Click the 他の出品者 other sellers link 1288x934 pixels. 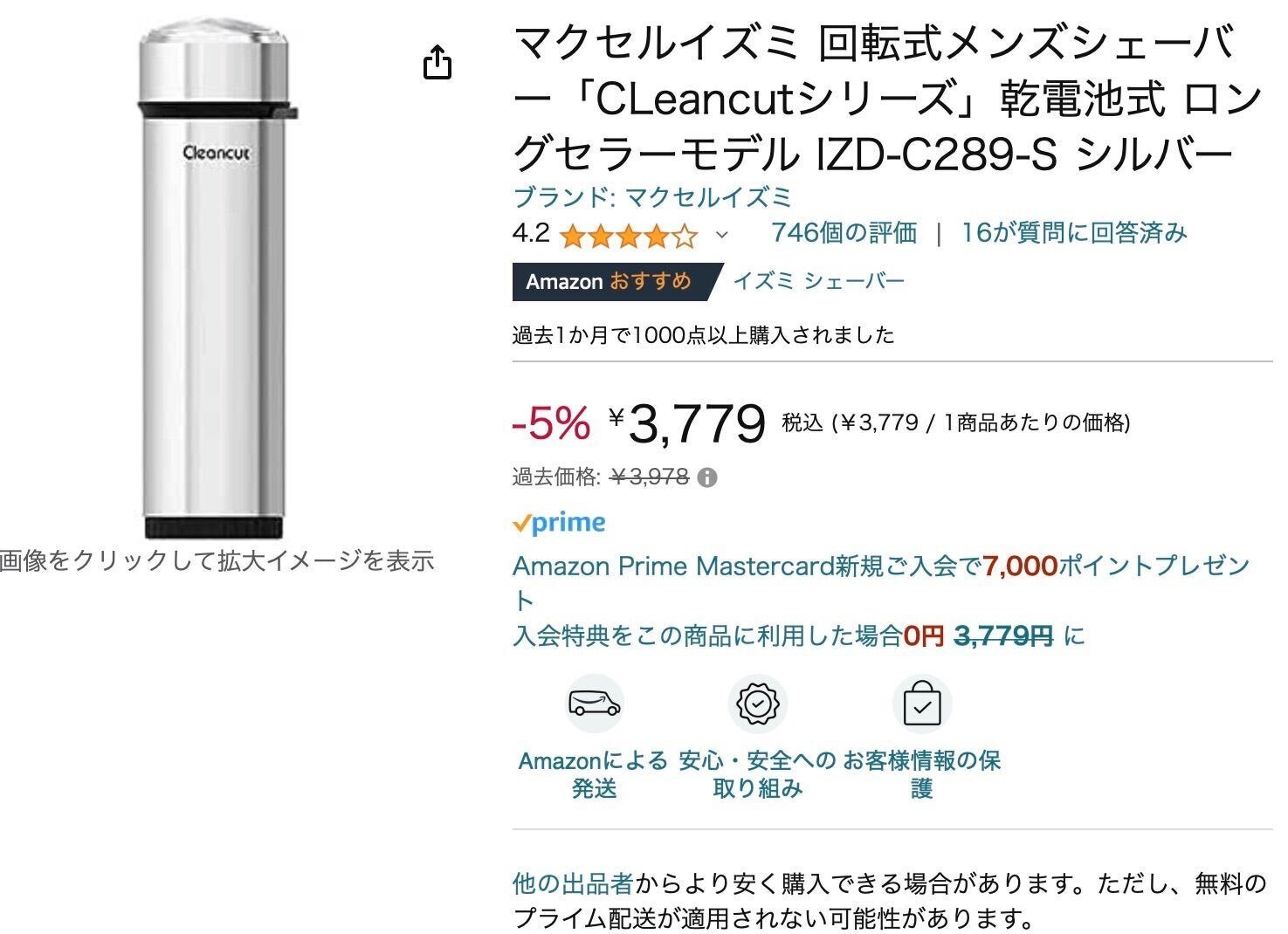coord(572,884)
